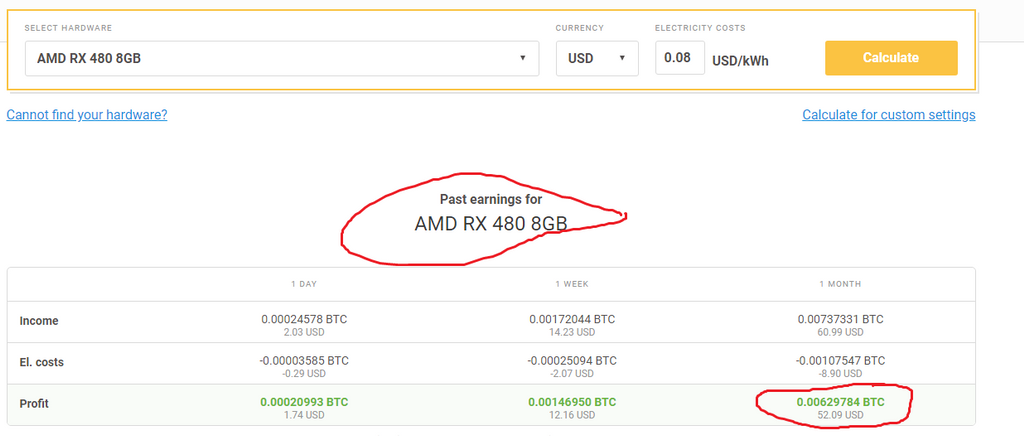The height and width of the screenshot is (436, 1024).
Task: Click the '1 DAY' column header
Action: point(304,284)
